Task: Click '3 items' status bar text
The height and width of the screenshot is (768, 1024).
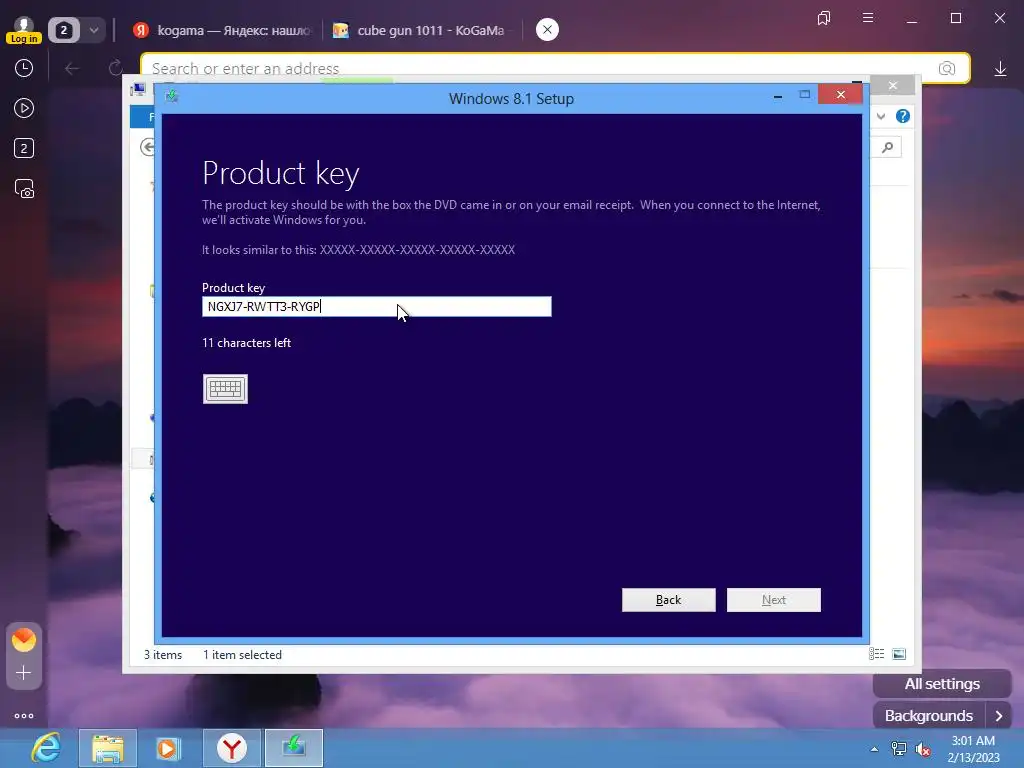Action: pyautogui.click(x=163, y=654)
